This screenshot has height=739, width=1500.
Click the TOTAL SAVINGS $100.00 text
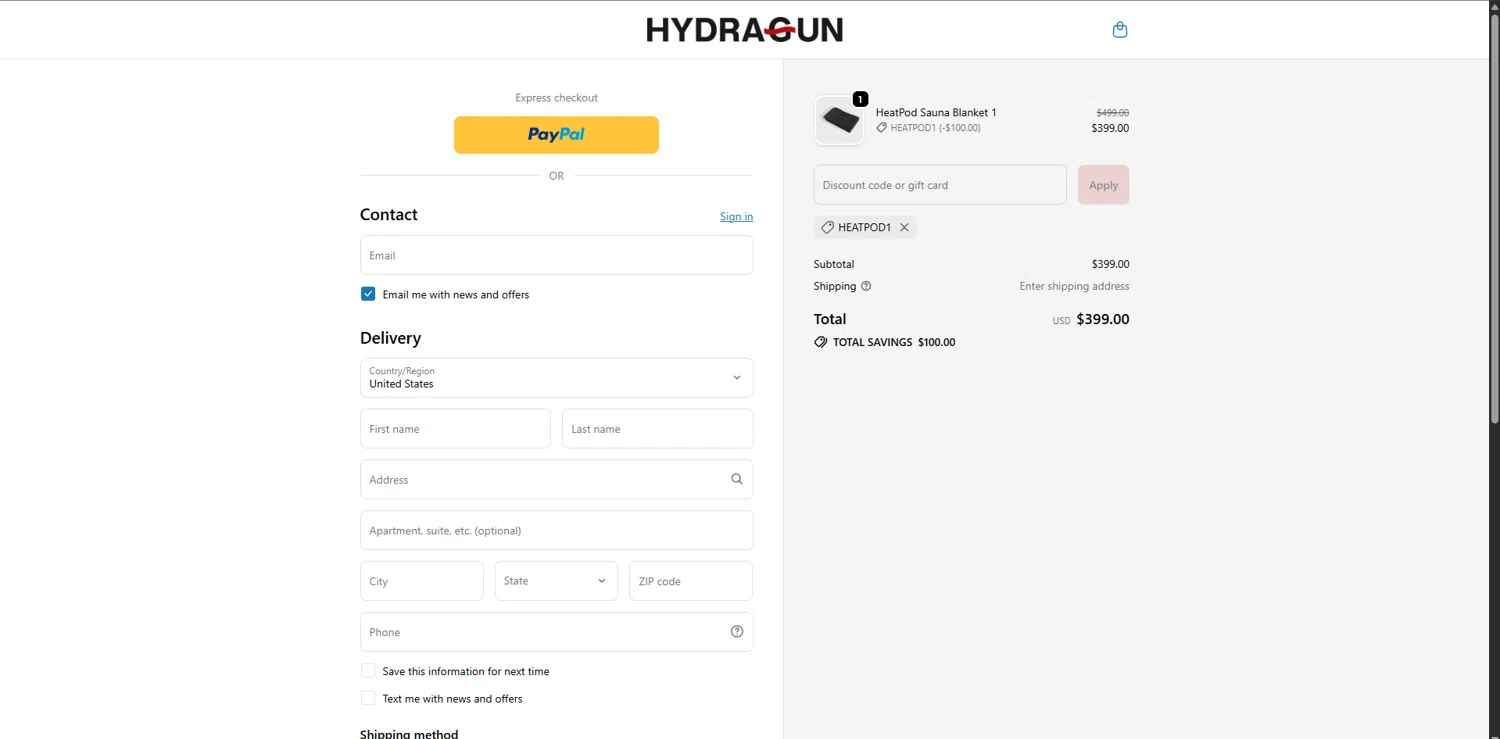[x=894, y=342]
